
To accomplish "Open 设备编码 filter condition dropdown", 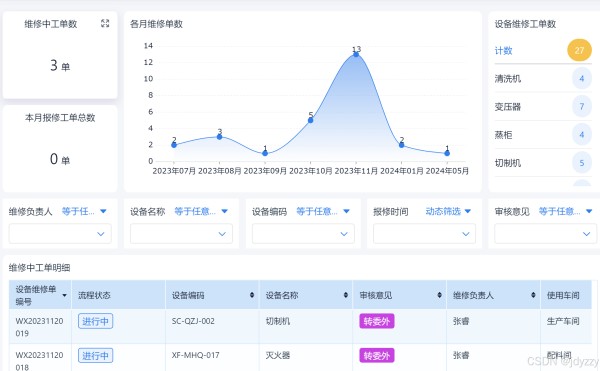I will coord(323,211).
